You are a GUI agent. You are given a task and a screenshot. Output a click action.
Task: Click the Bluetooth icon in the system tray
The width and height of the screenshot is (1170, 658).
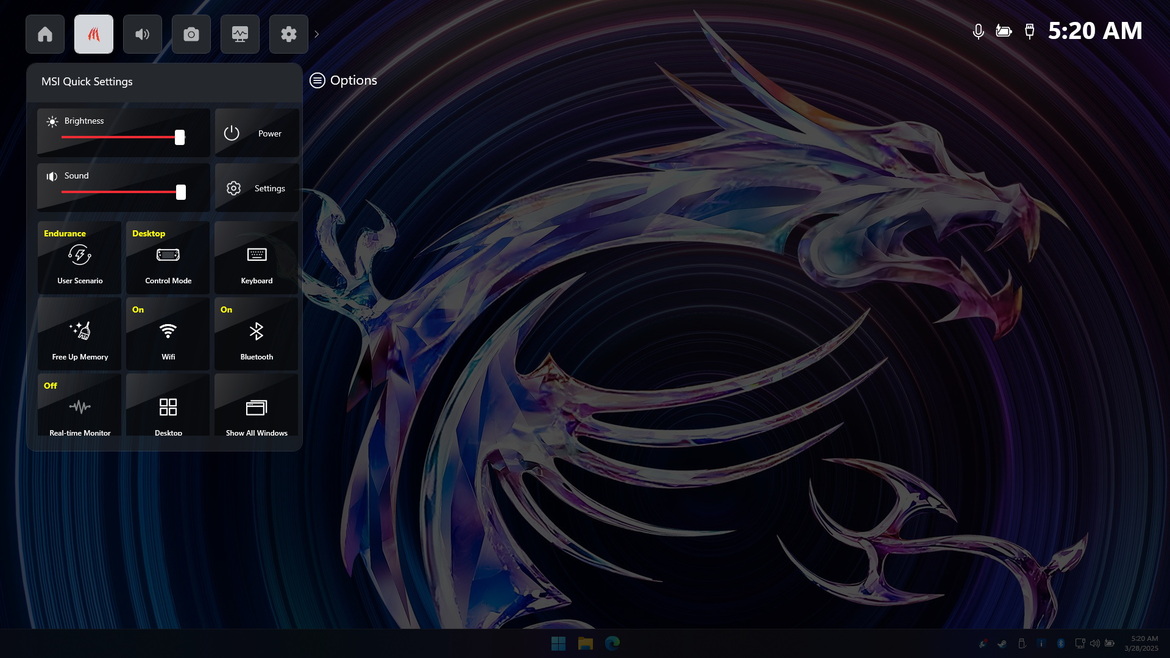click(x=1060, y=643)
